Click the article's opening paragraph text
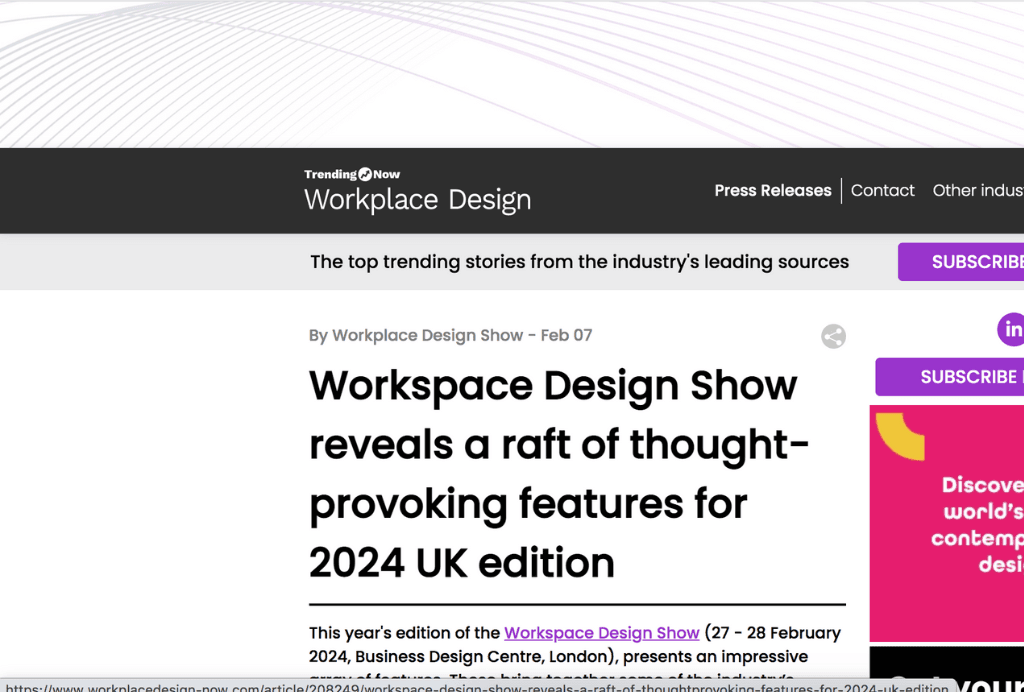The image size is (1024, 692). [x=575, y=656]
